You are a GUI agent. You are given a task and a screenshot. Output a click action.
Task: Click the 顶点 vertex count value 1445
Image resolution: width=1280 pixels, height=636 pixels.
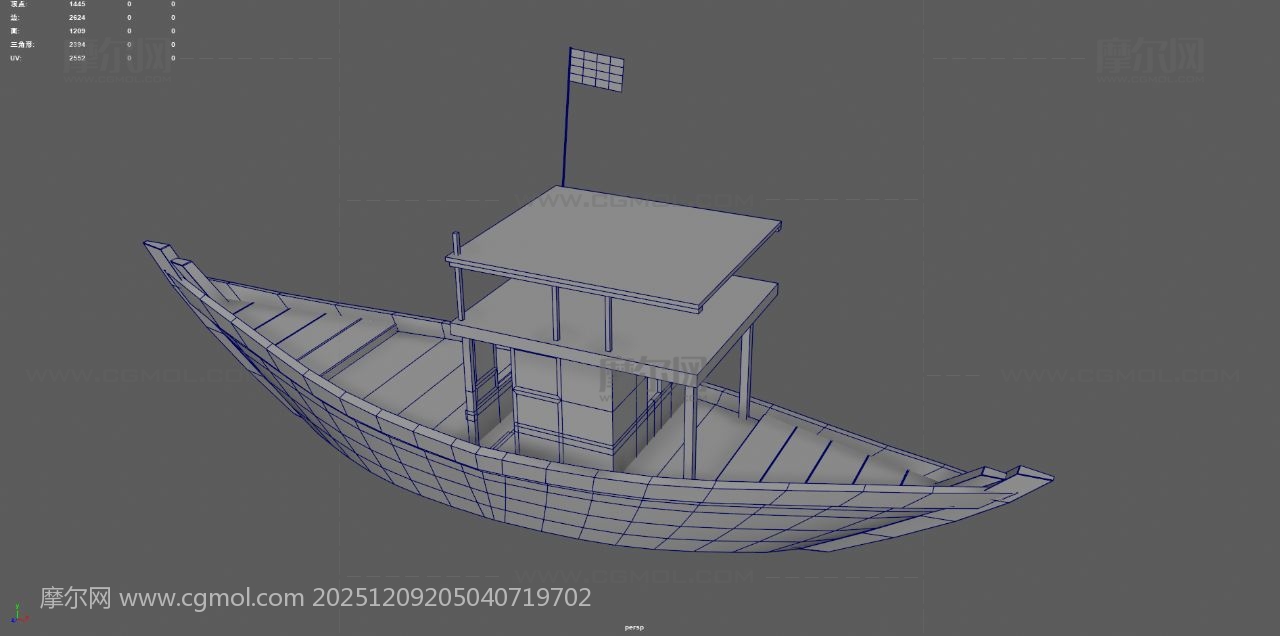pos(77,4)
